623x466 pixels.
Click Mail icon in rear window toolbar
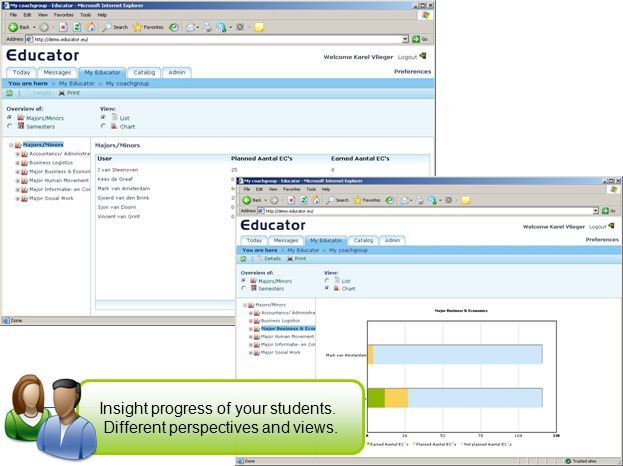click(191, 27)
